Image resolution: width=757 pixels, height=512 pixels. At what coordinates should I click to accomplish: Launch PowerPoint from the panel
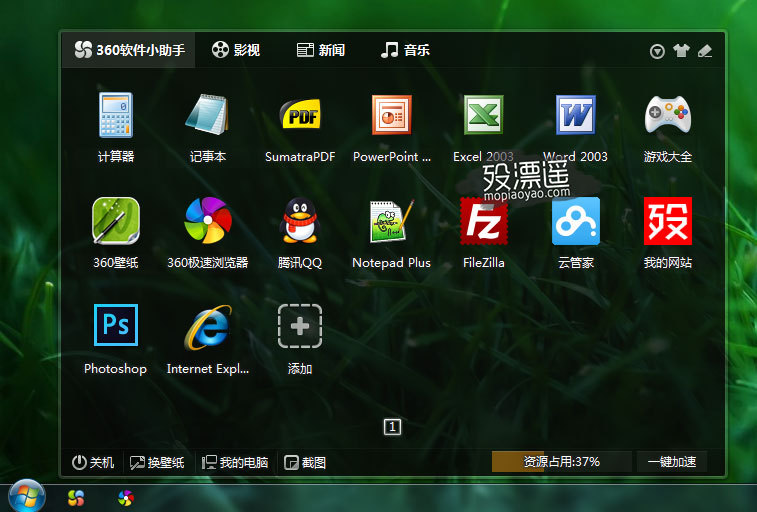click(x=392, y=115)
